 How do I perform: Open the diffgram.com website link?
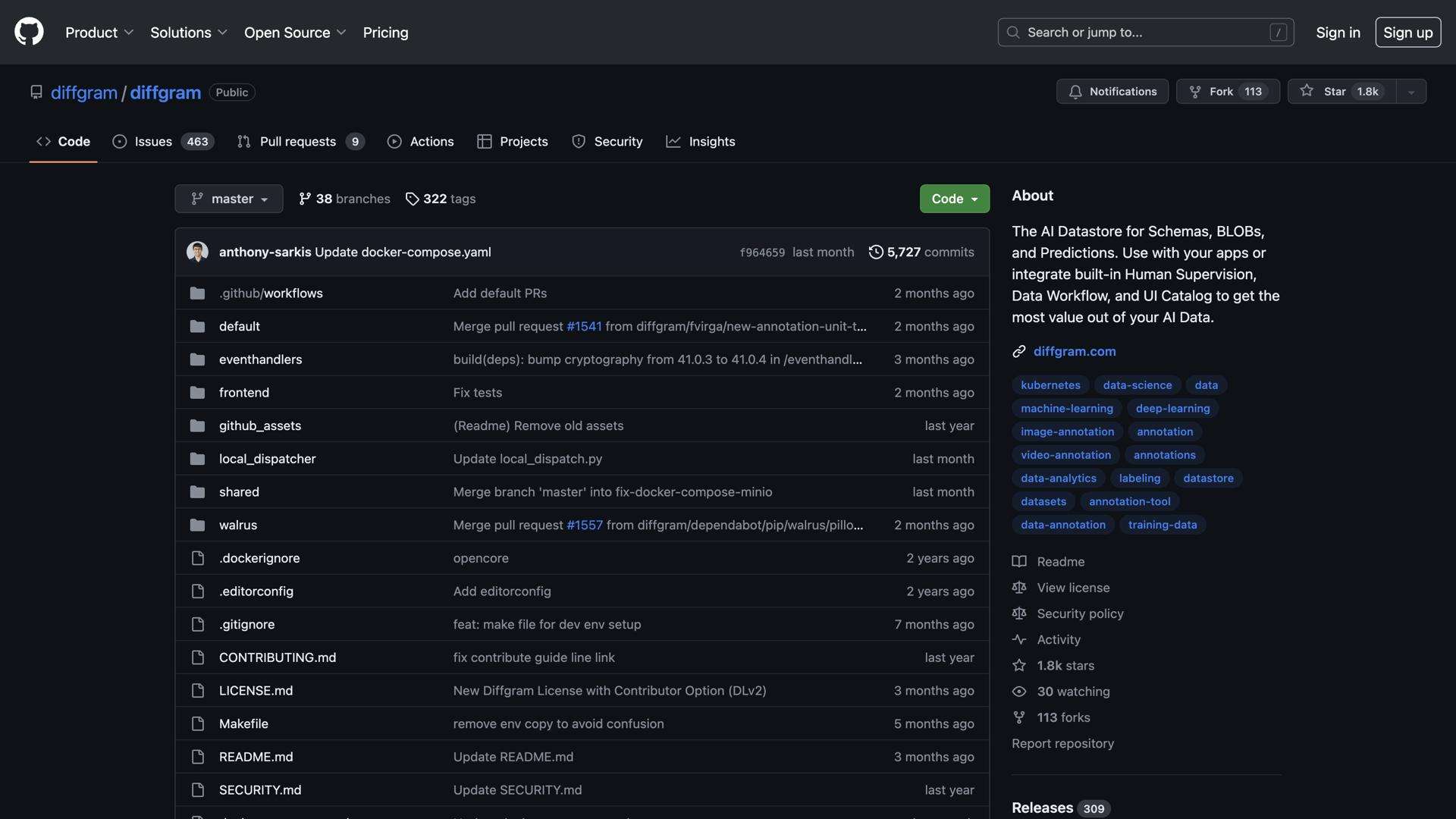[1074, 351]
